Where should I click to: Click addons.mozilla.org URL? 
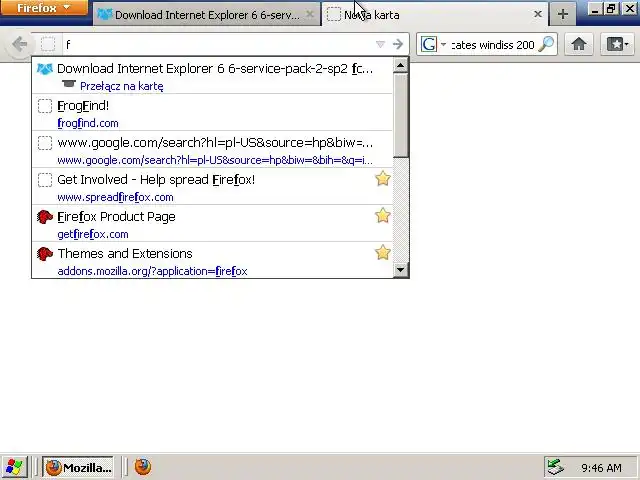pyautogui.click(x=152, y=271)
